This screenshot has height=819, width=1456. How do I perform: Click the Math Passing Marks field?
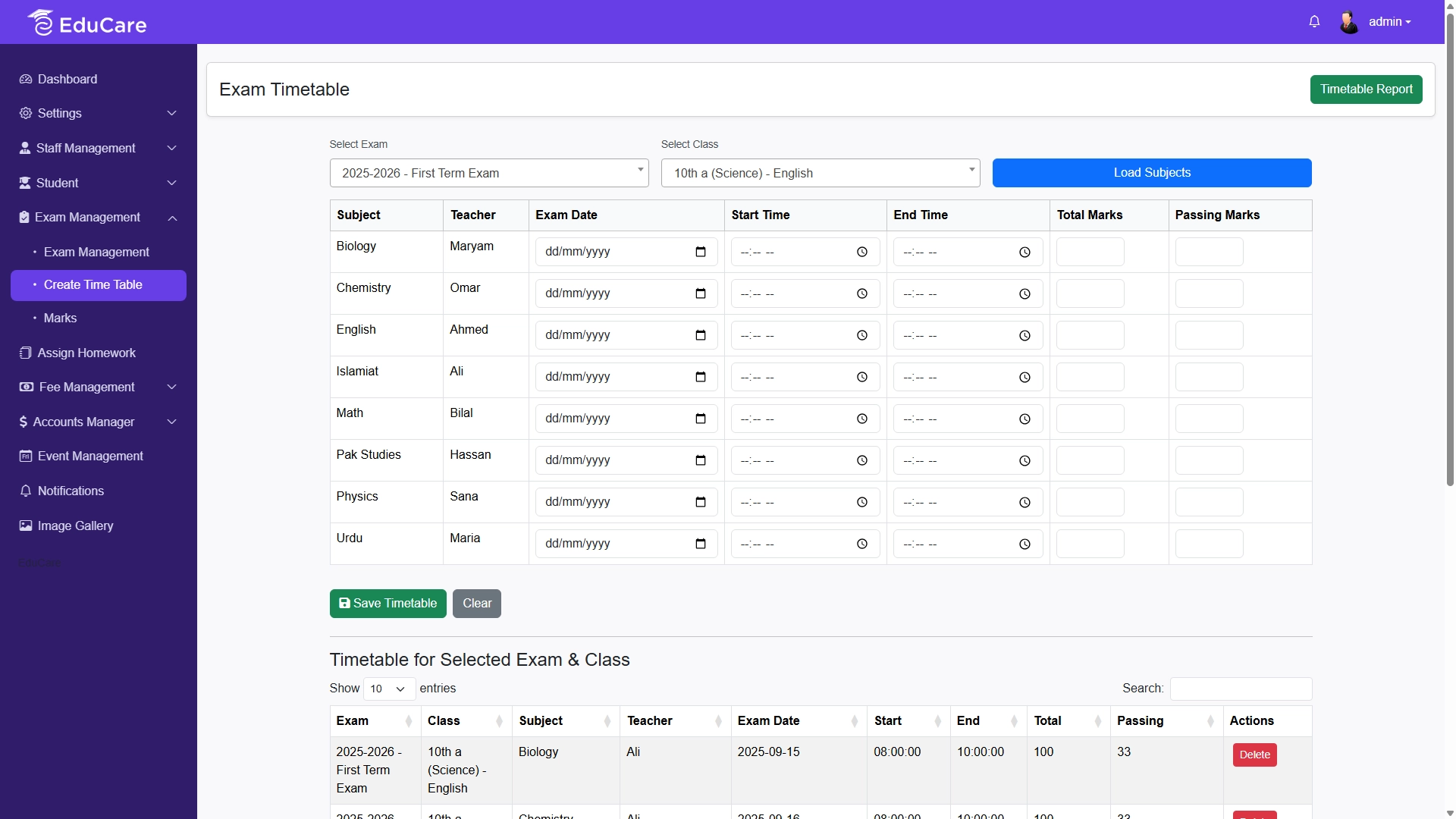coord(1209,419)
